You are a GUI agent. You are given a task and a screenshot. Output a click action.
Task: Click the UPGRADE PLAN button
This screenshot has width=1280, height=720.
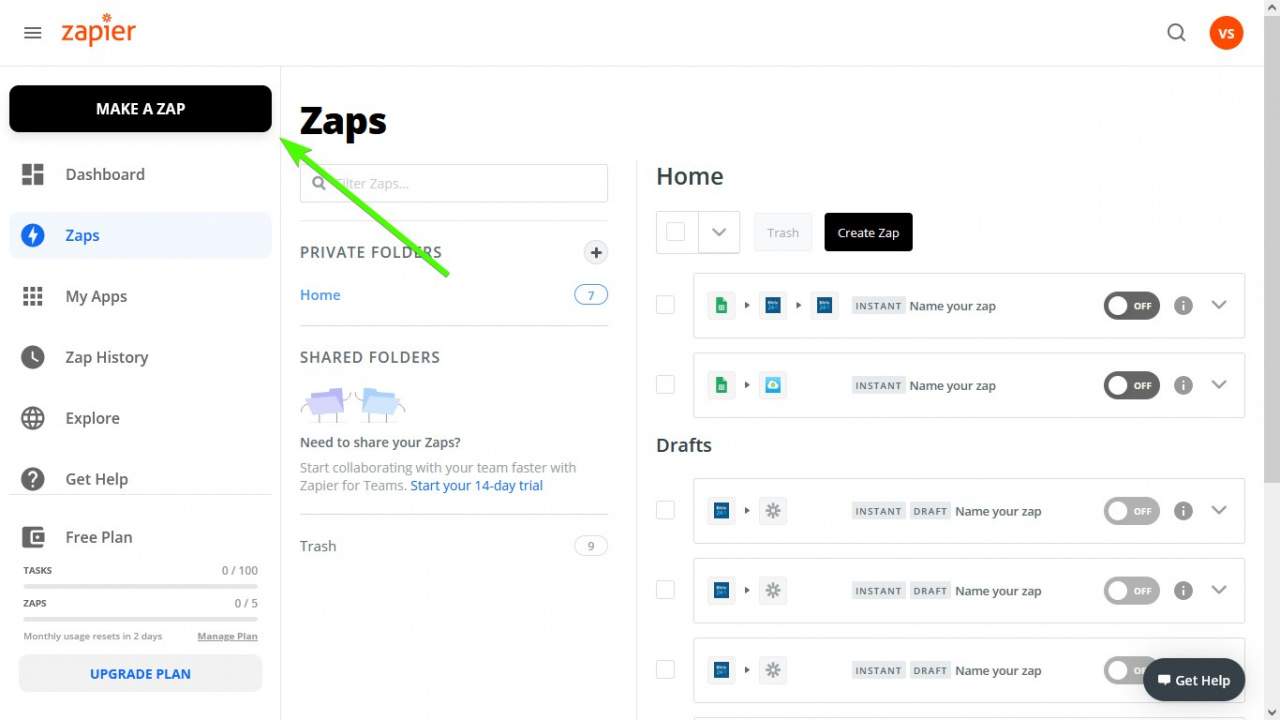tap(140, 673)
